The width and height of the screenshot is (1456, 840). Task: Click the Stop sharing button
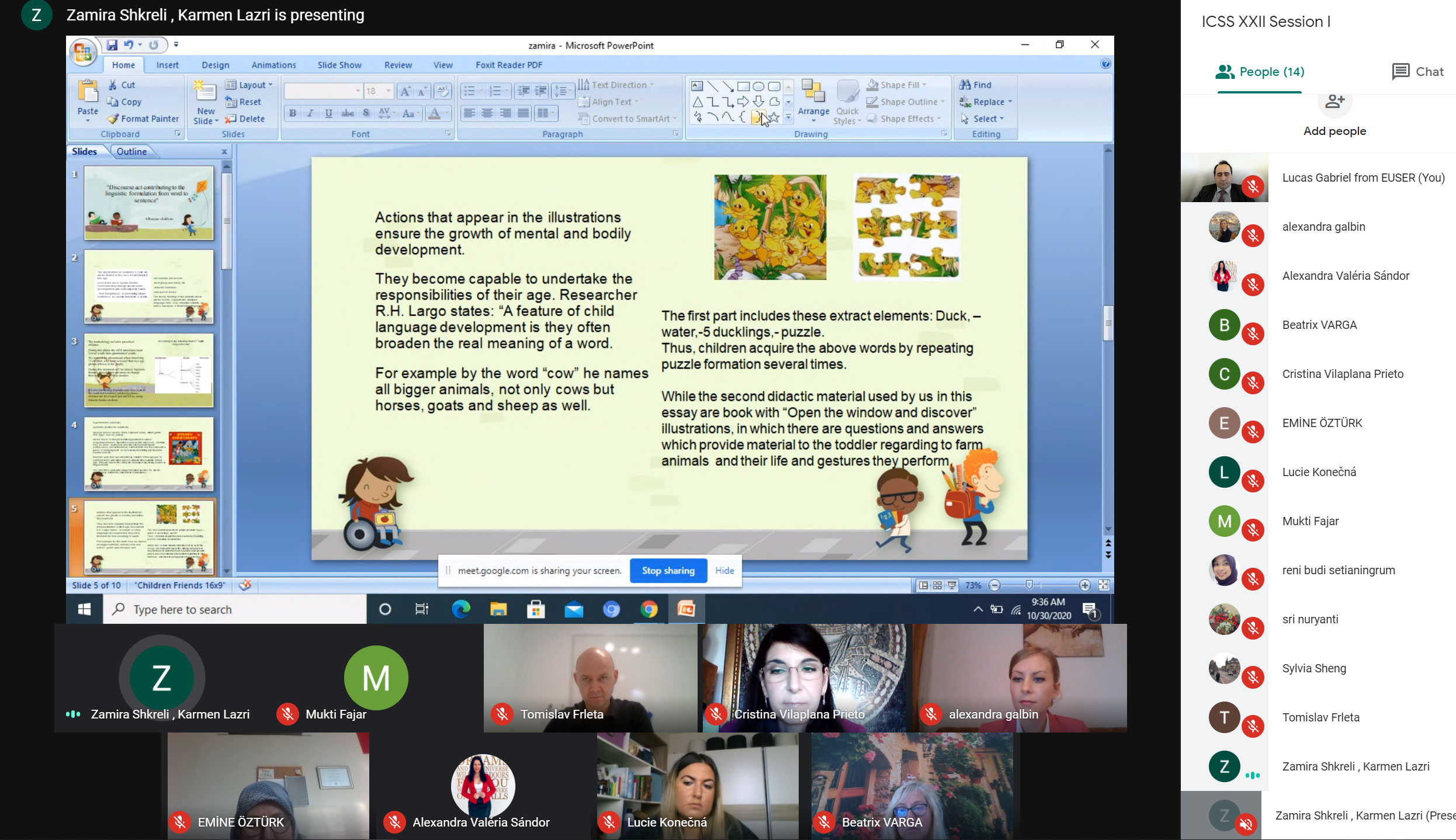(x=668, y=571)
